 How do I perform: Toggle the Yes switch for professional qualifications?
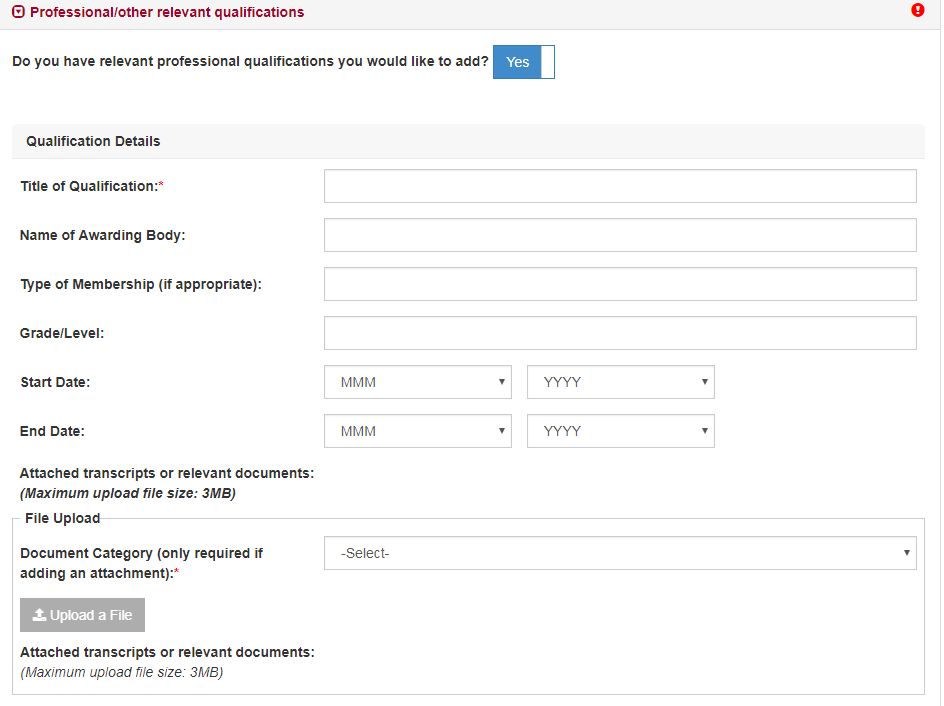pos(524,62)
